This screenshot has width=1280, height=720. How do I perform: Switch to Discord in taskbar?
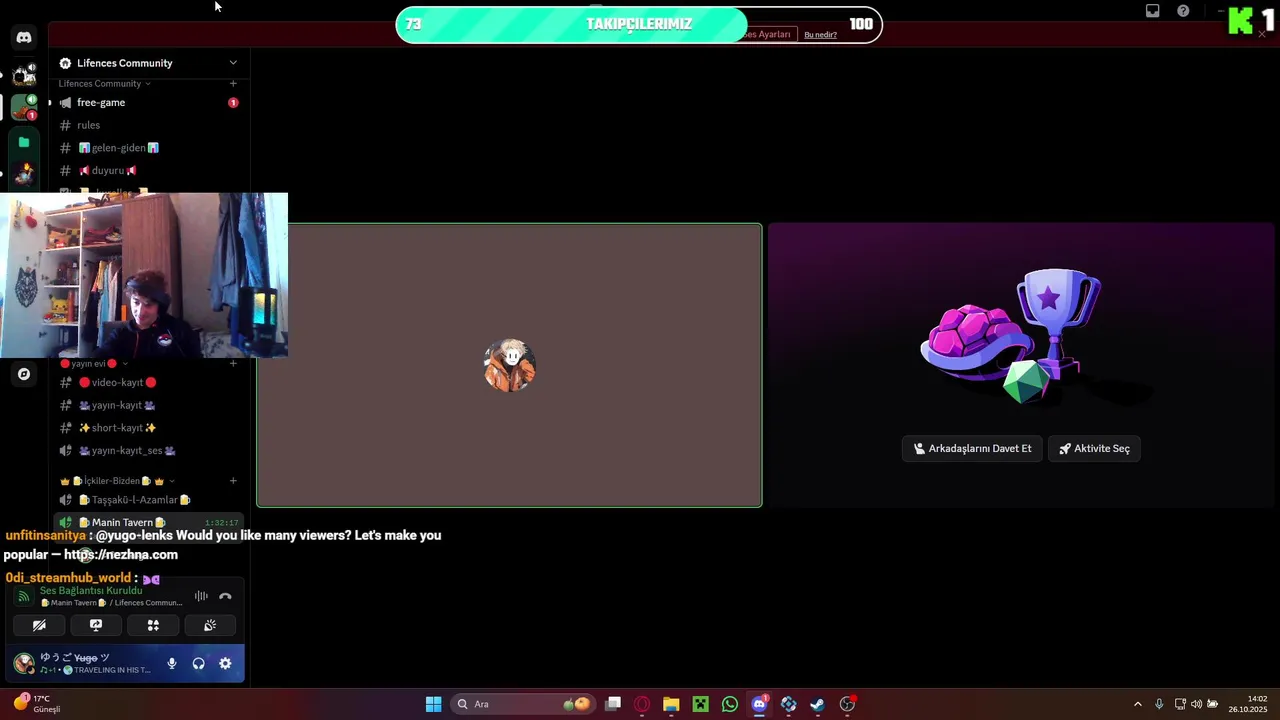759,704
